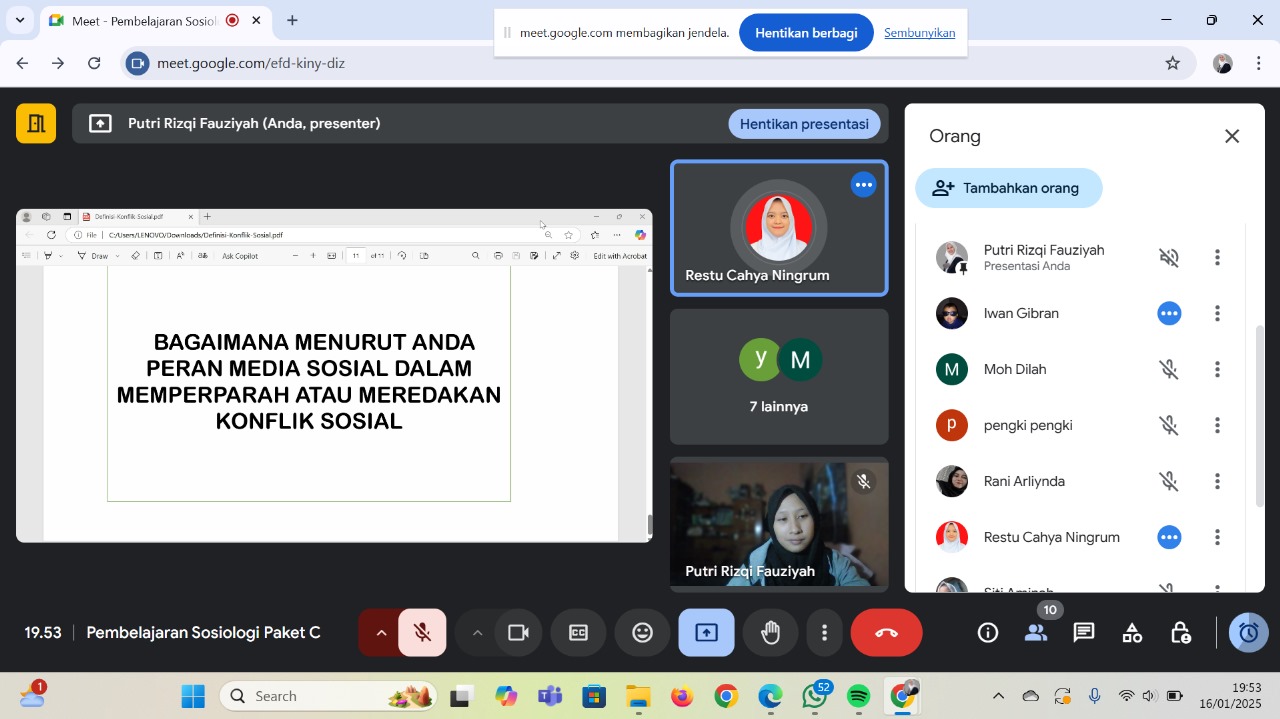Viewport: 1280px width, 719px height.
Task: Leave call with red hang-up button
Action: click(886, 633)
